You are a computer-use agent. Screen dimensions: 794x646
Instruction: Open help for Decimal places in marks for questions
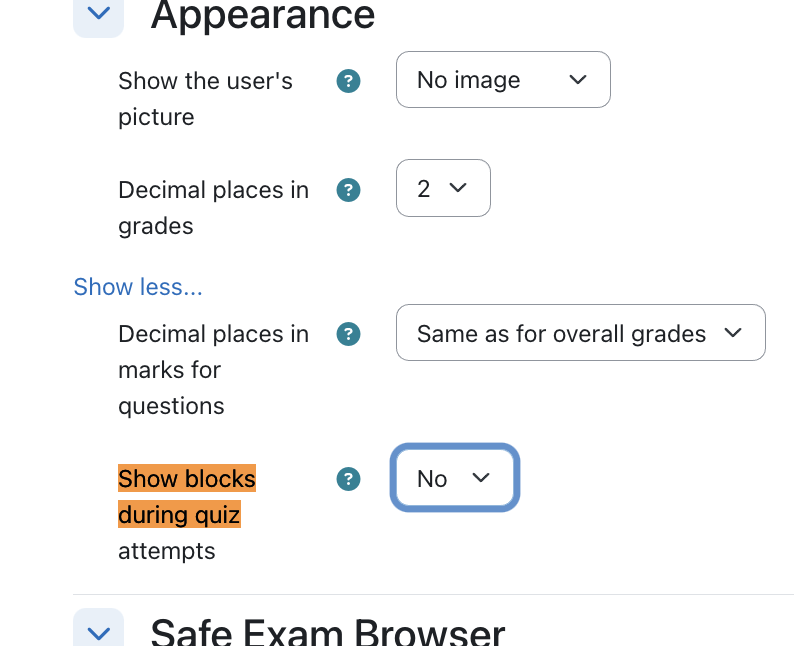coord(348,334)
